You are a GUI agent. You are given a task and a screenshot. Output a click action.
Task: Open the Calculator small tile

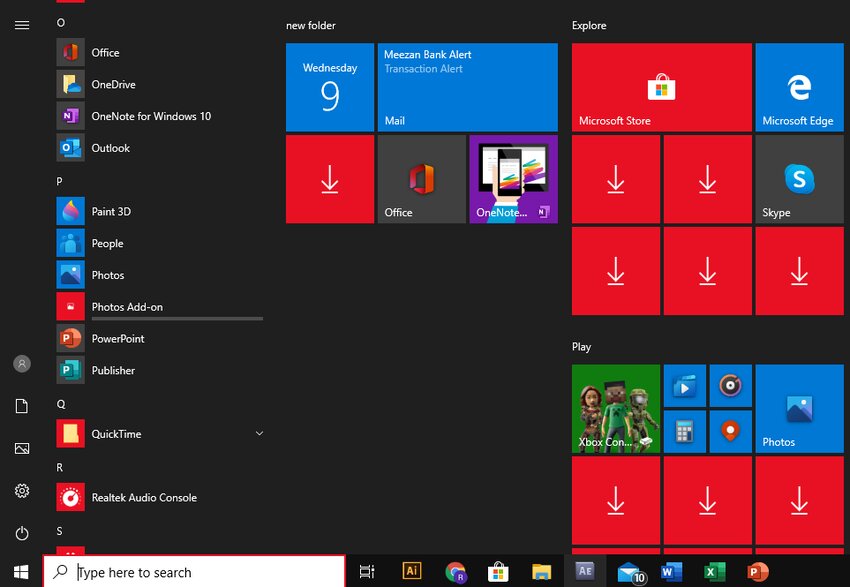[x=685, y=431]
